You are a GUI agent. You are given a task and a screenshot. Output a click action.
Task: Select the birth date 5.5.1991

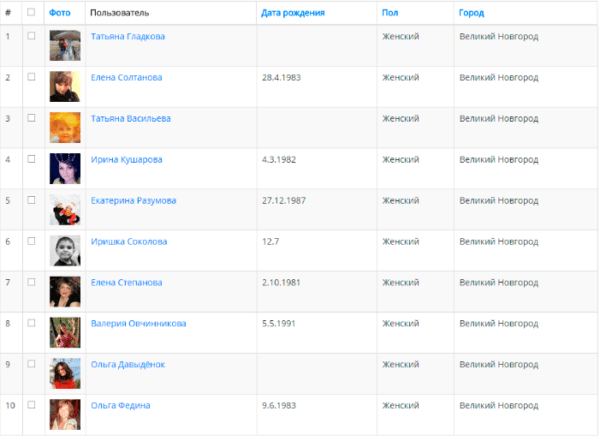(279, 323)
